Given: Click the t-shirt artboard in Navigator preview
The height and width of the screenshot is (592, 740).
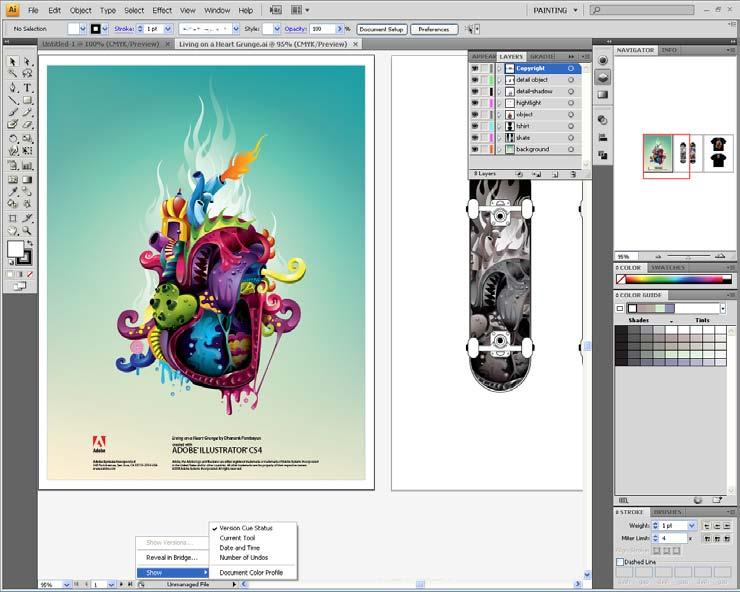Looking at the screenshot, I should click(718, 152).
